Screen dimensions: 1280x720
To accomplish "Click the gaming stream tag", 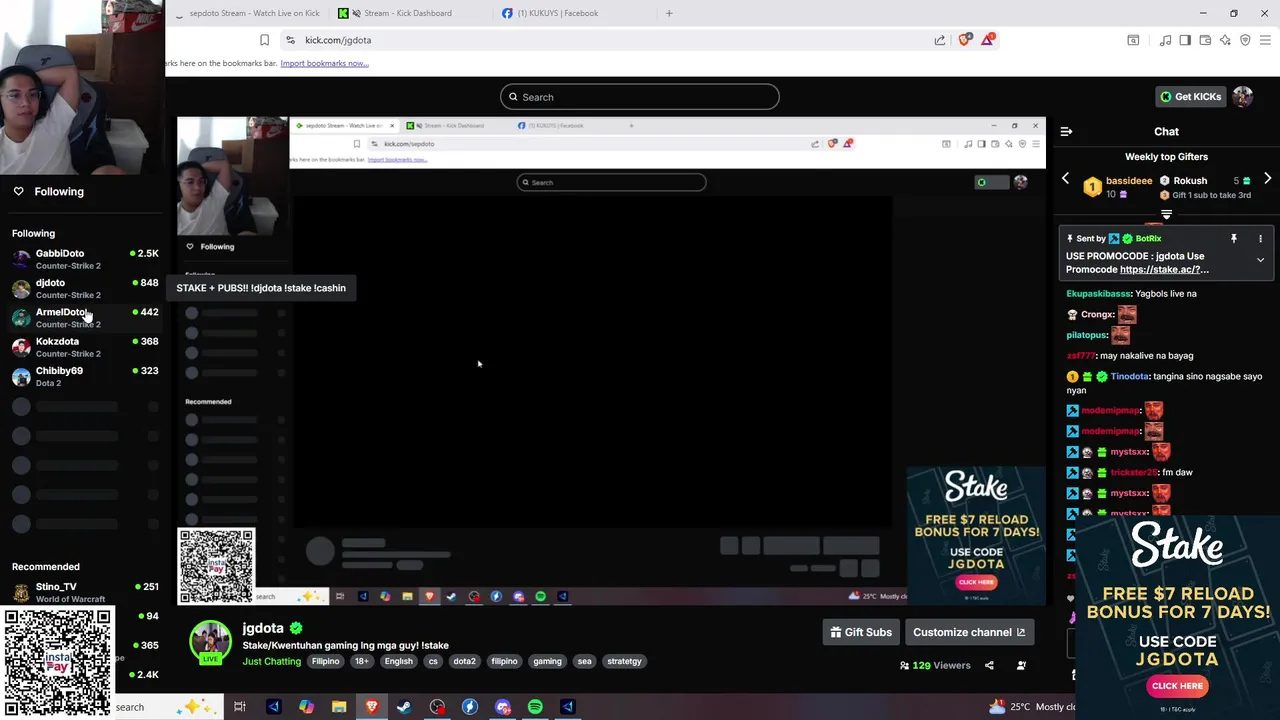I will [547, 661].
